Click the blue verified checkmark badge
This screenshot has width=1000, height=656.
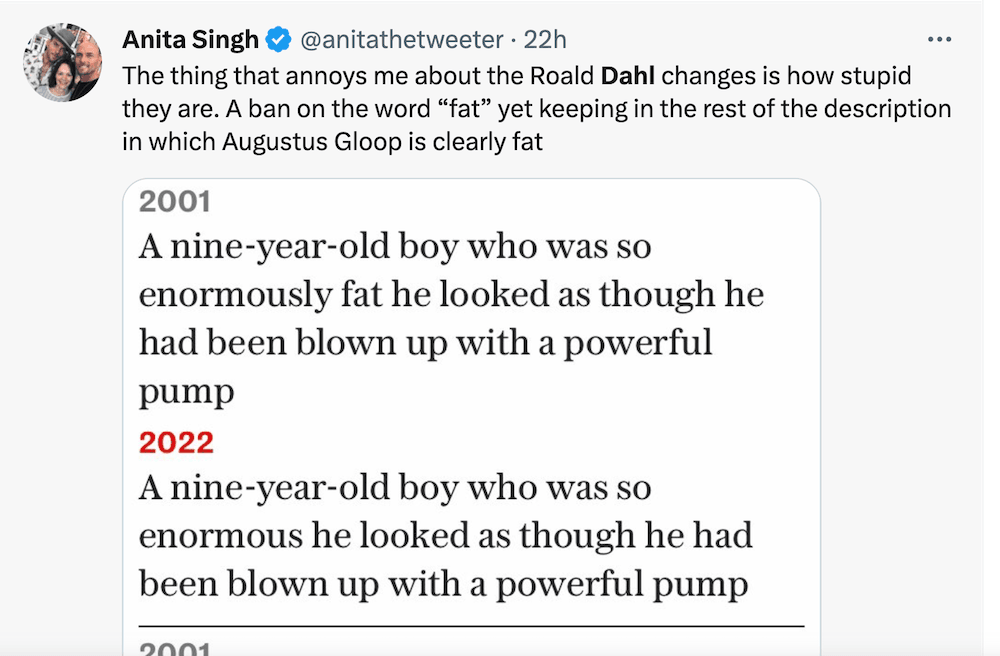[279, 40]
